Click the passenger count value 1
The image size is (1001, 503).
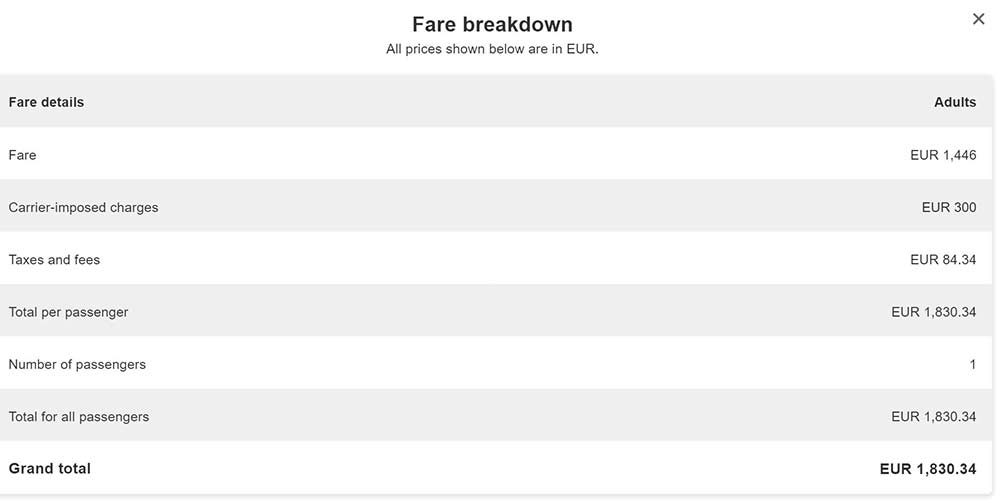point(972,365)
